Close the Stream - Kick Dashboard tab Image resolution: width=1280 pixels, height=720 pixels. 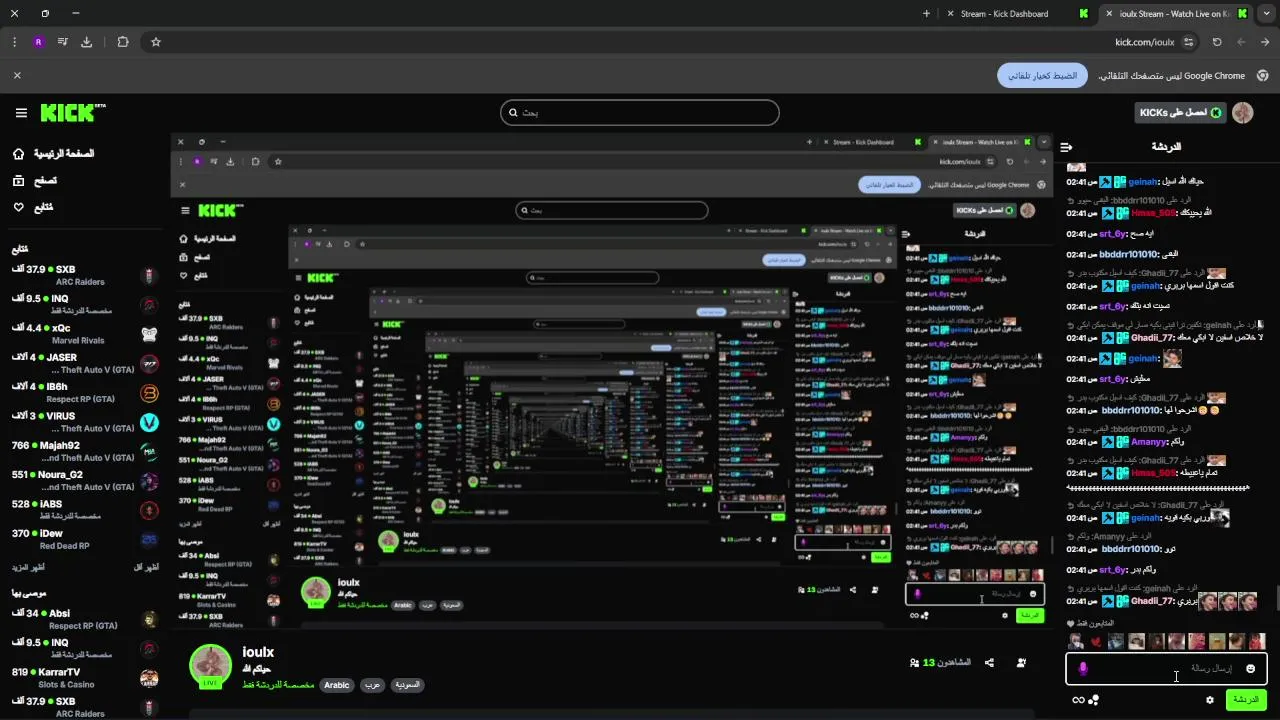[x=948, y=14]
